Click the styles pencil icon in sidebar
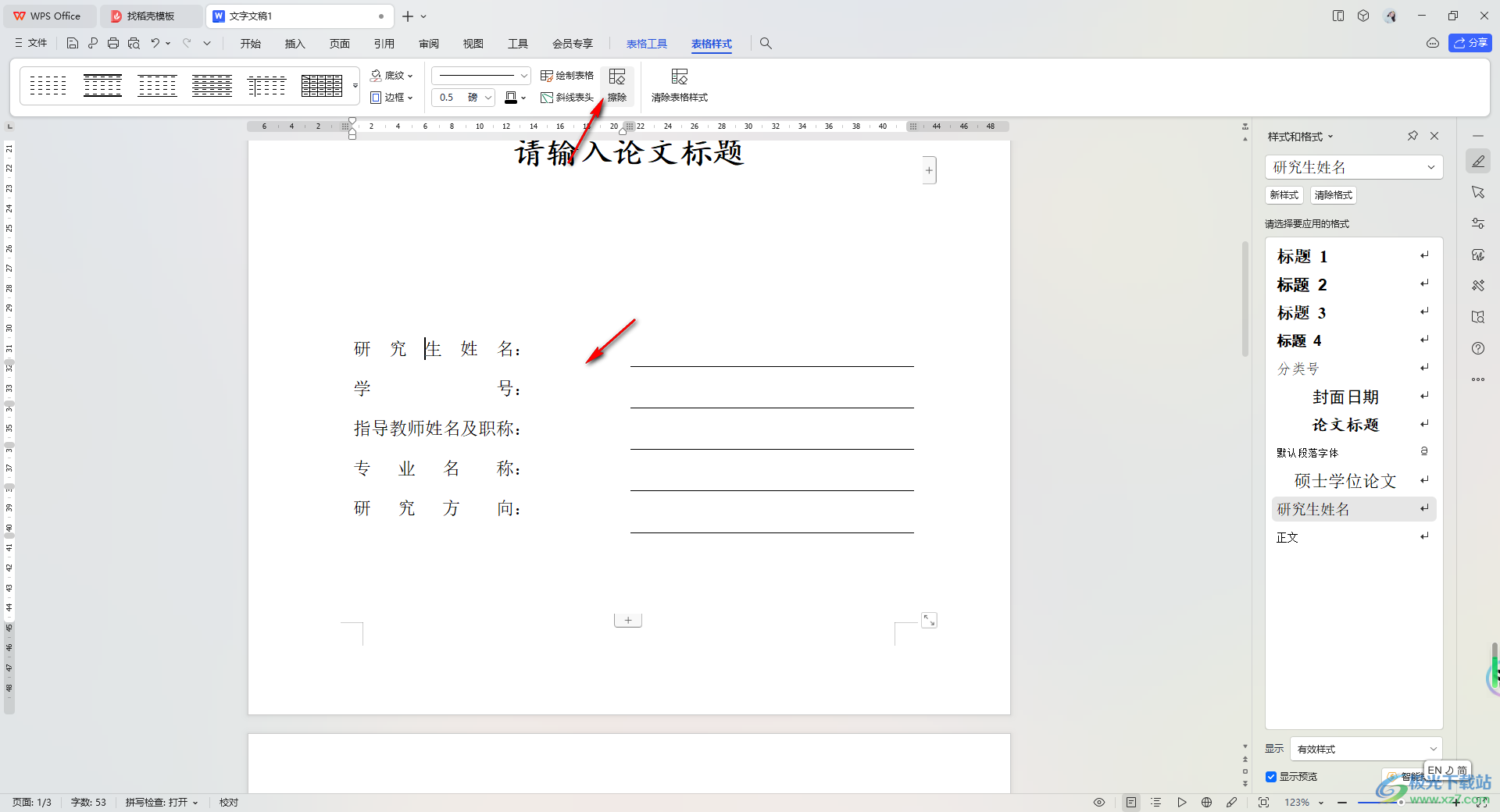The width and height of the screenshot is (1500, 812). tap(1478, 162)
